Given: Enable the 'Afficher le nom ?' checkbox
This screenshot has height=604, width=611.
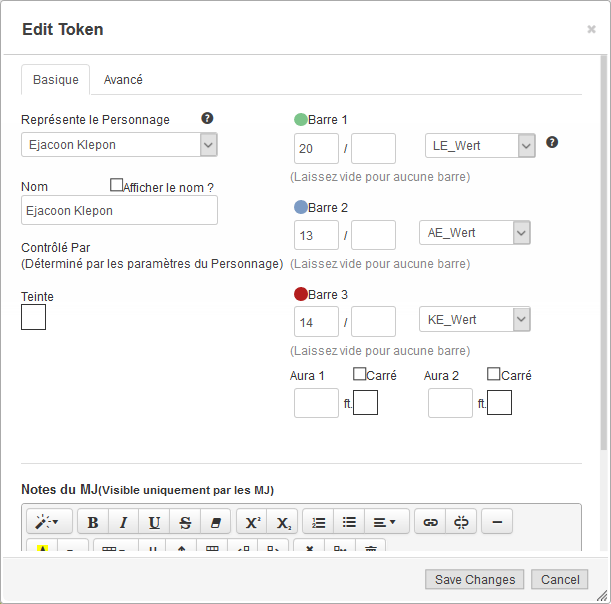Looking at the screenshot, I should coord(117,185).
